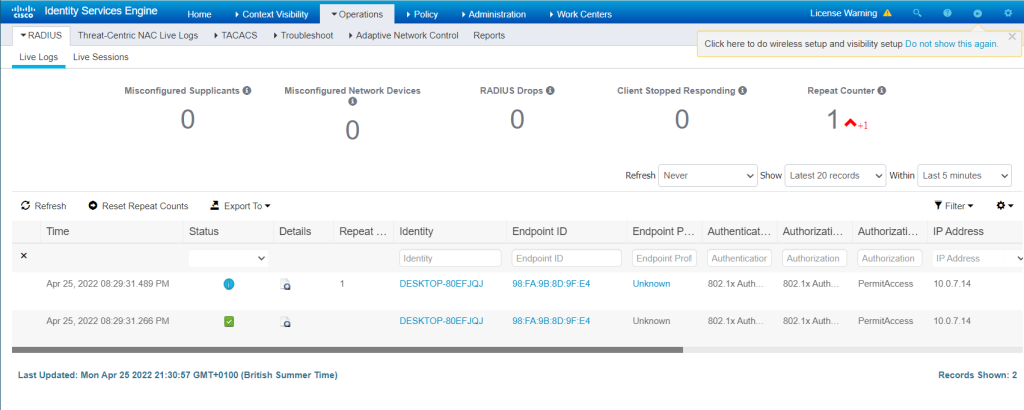This screenshot has height=410, width=1024.
Task: Click the red Repeat Counter increase arrow
Action: (850, 122)
